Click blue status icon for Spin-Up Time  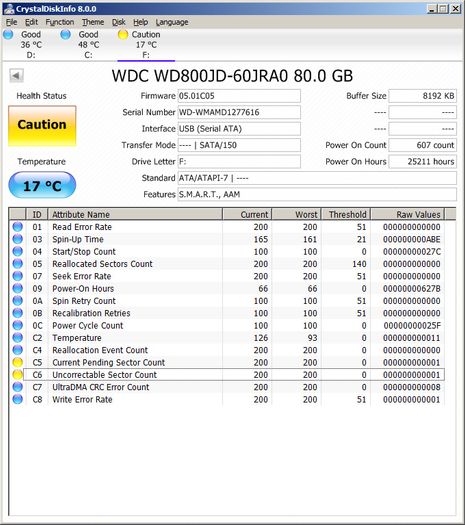[17, 239]
